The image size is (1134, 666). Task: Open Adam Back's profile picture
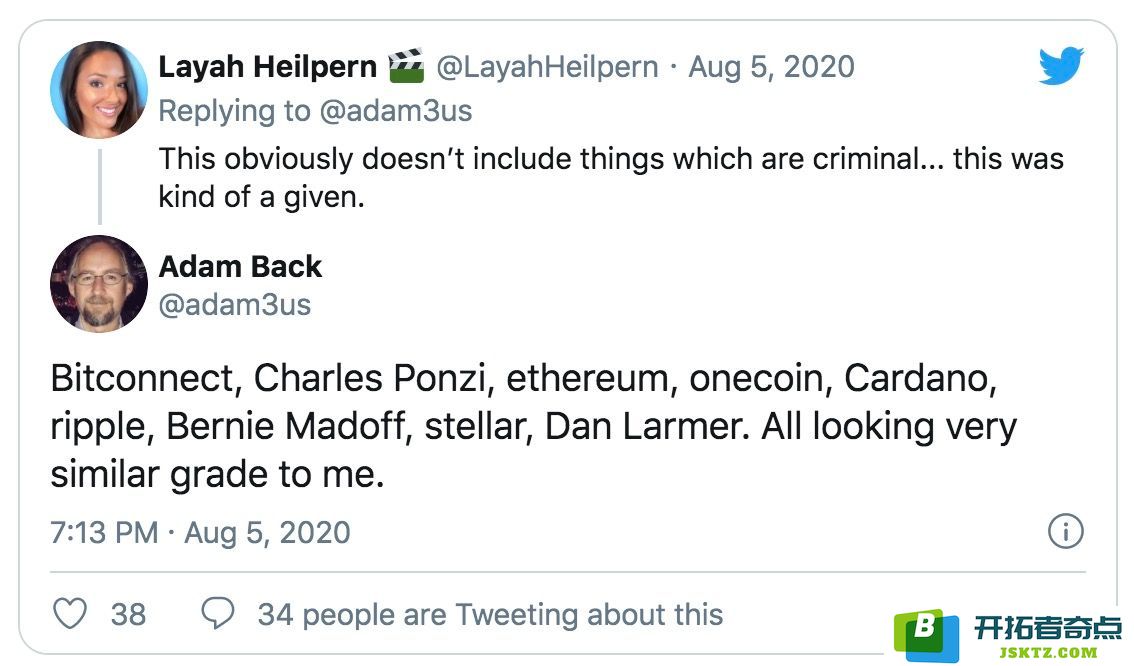(98, 283)
